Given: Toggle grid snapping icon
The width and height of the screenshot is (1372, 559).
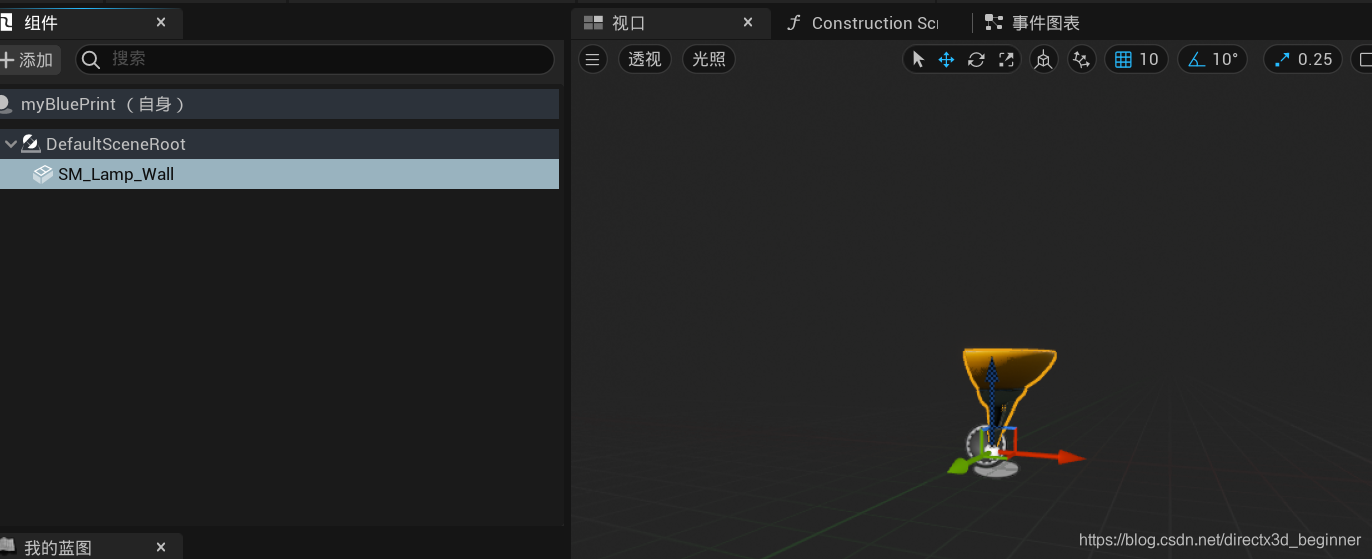Looking at the screenshot, I should (1123, 60).
